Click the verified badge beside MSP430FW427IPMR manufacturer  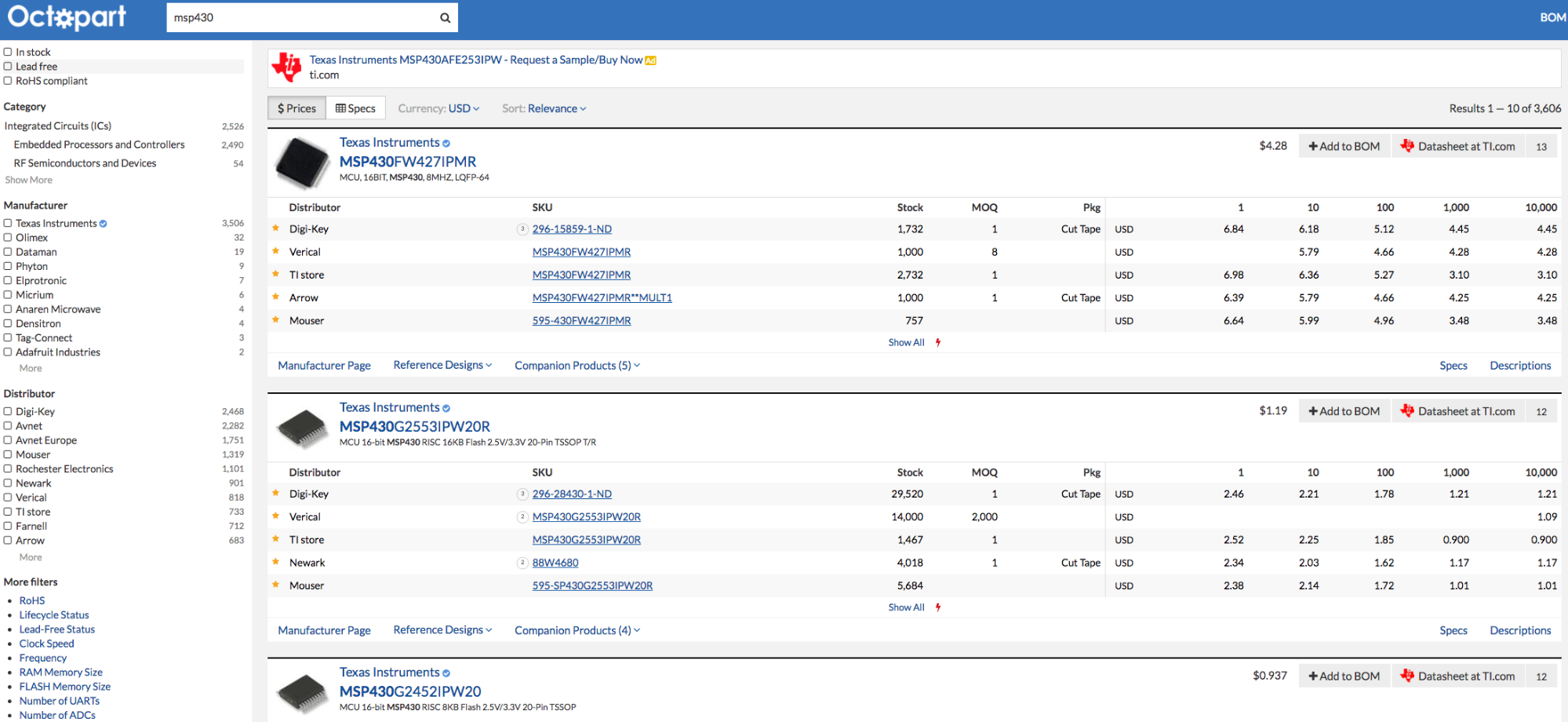pyautogui.click(x=446, y=144)
